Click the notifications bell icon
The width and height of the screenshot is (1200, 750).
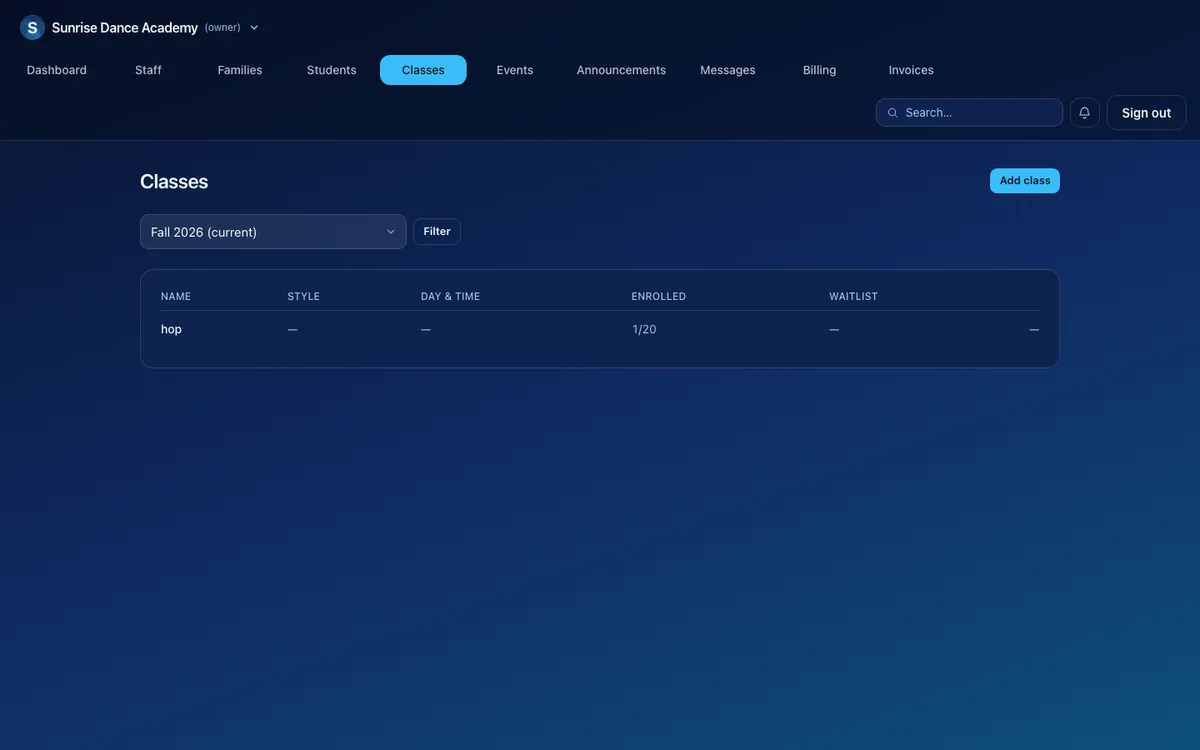pos(1085,112)
